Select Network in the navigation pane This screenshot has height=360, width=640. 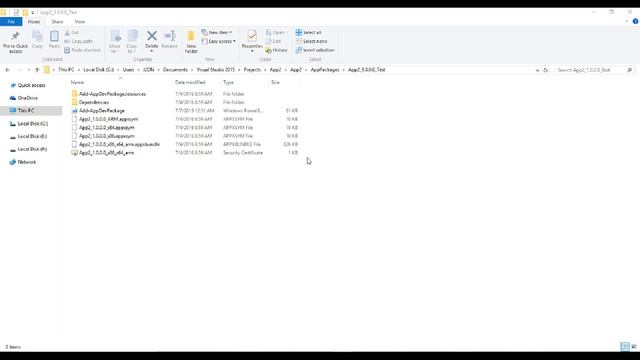pos(27,162)
